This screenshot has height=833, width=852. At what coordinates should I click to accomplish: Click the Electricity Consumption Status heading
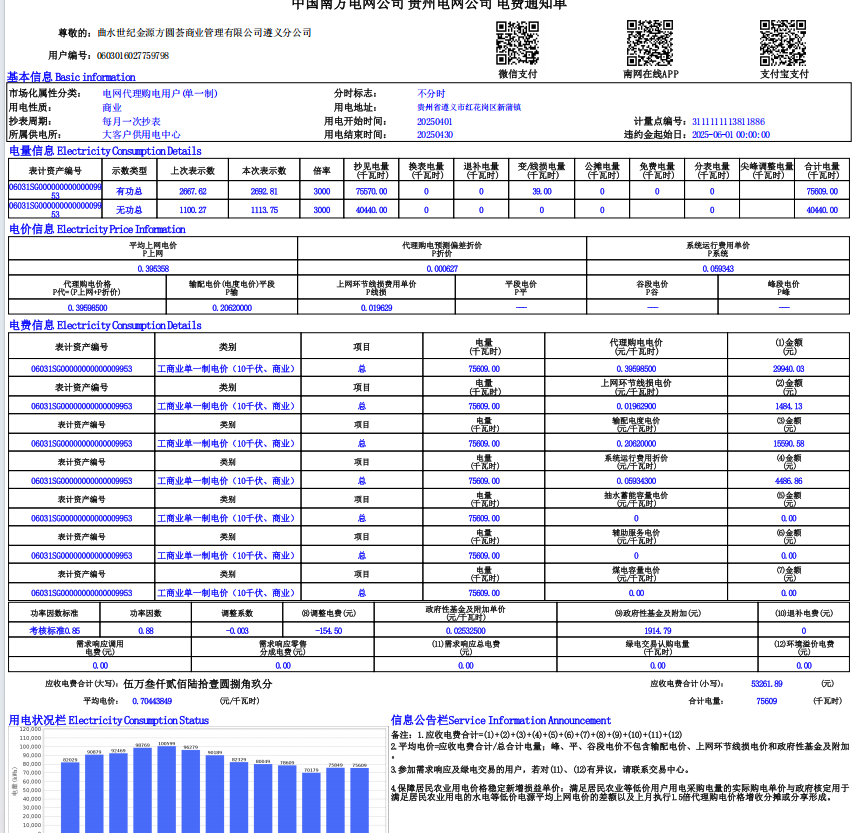tap(108, 720)
